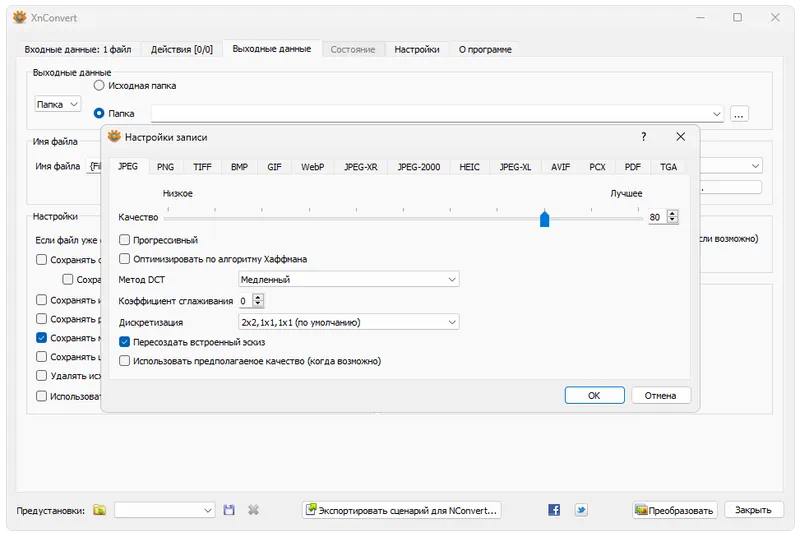The height and width of the screenshot is (537, 800).
Task: Open the presets dropdown list
Action: click(164, 510)
